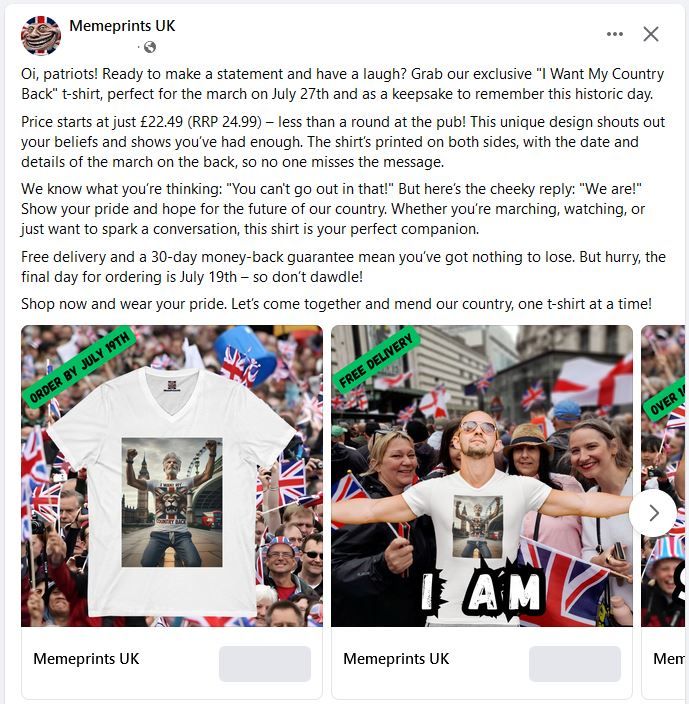This screenshot has width=689, height=704.
Task: Open the three-dot post options menu
Action: click(x=614, y=34)
